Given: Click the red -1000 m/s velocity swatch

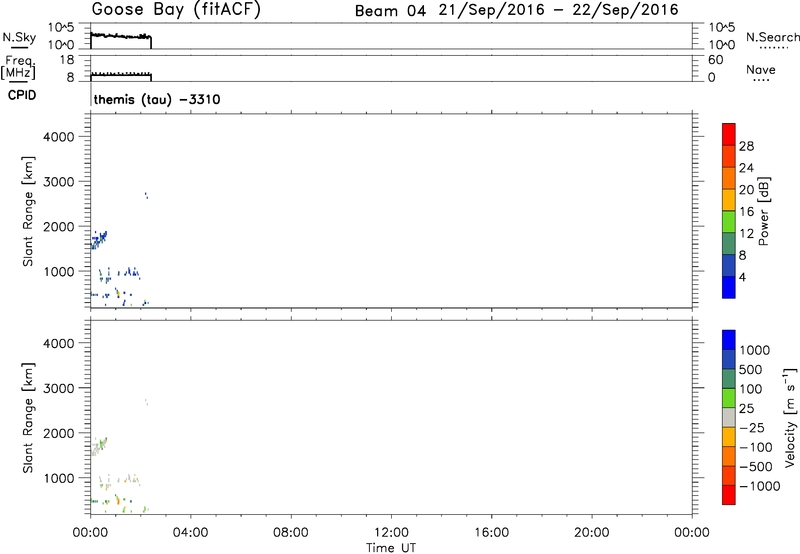Looking at the screenshot, I should [x=729, y=495].
